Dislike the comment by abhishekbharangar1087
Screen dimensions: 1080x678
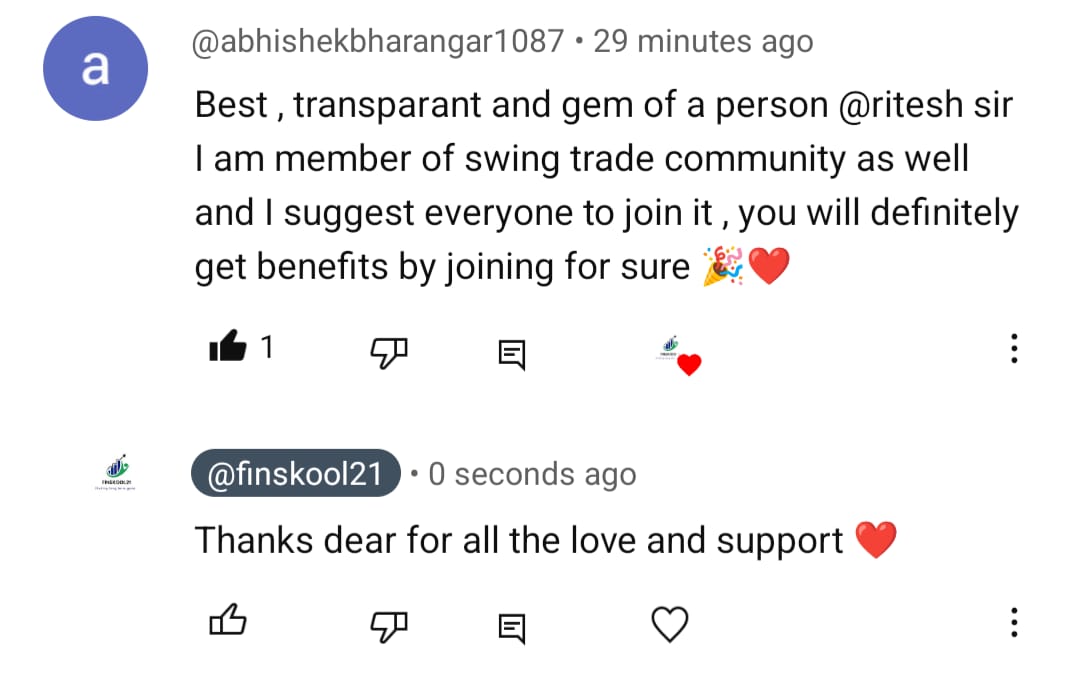coord(389,349)
